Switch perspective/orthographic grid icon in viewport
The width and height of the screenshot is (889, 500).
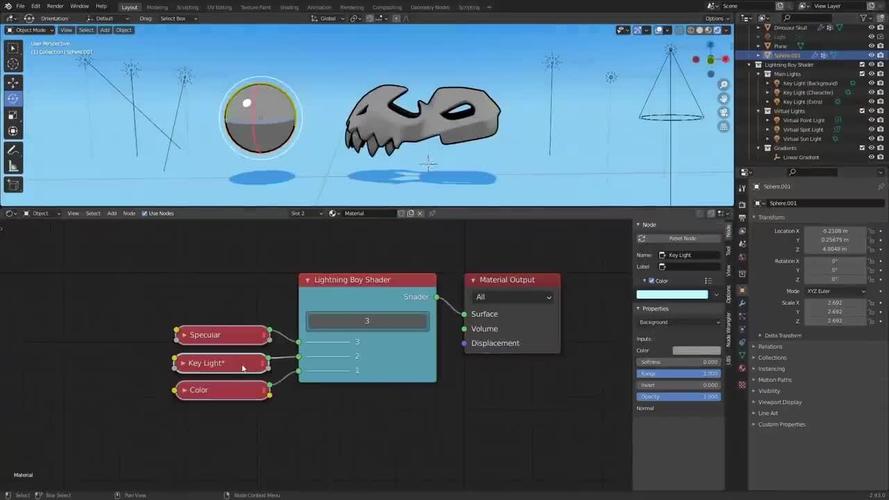(x=723, y=127)
